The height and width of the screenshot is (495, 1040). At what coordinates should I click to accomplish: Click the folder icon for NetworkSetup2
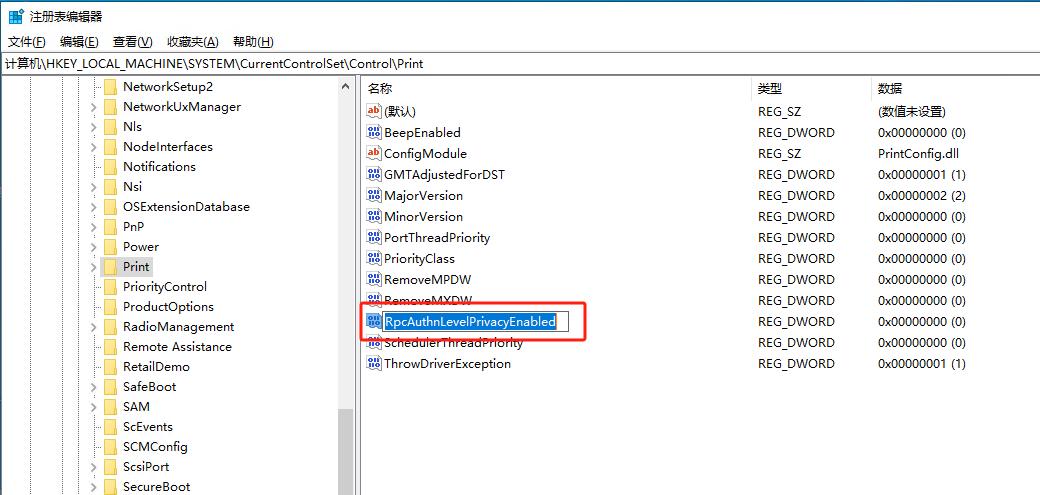click(109, 87)
